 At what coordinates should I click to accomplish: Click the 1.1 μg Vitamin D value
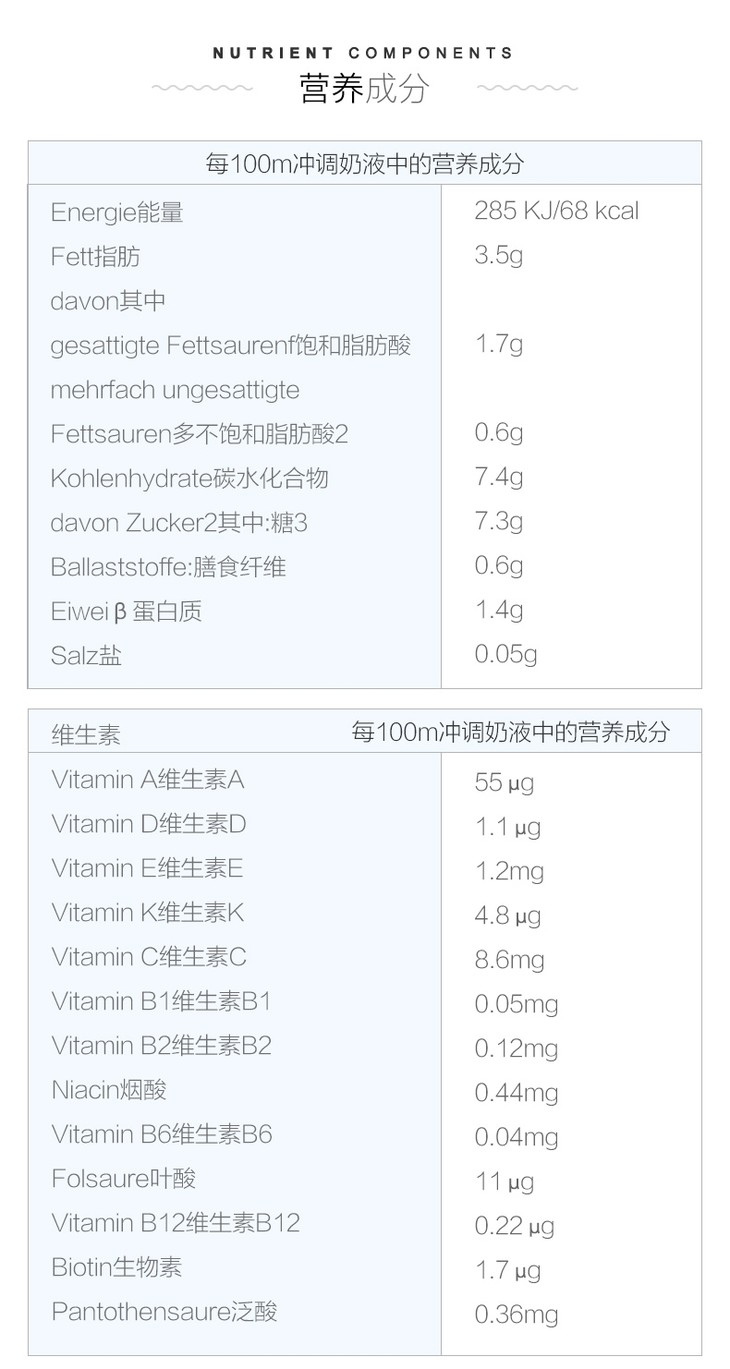point(507,827)
